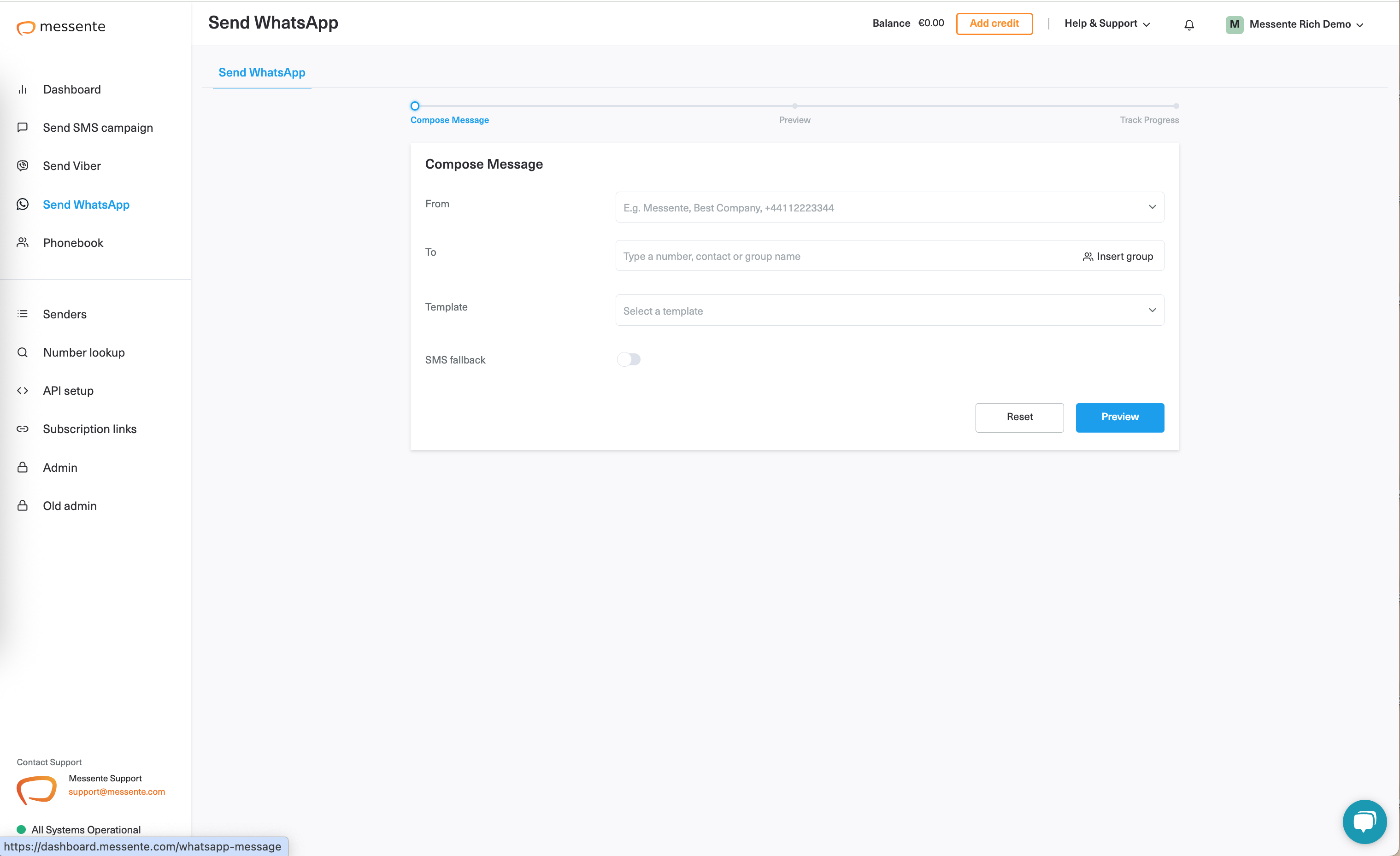Viewport: 1400px width, 856px height.
Task: Enable the SMS fallback toggle
Action: click(629, 359)
